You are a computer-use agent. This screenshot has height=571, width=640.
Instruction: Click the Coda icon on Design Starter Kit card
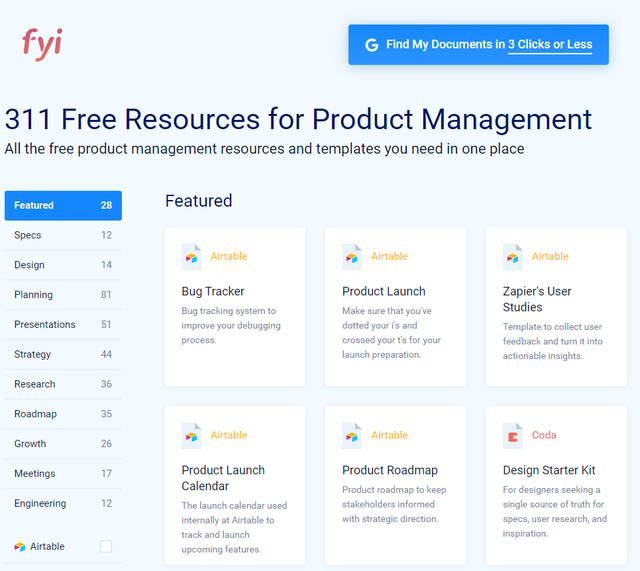pyautogui.click(x=512, y=436)
